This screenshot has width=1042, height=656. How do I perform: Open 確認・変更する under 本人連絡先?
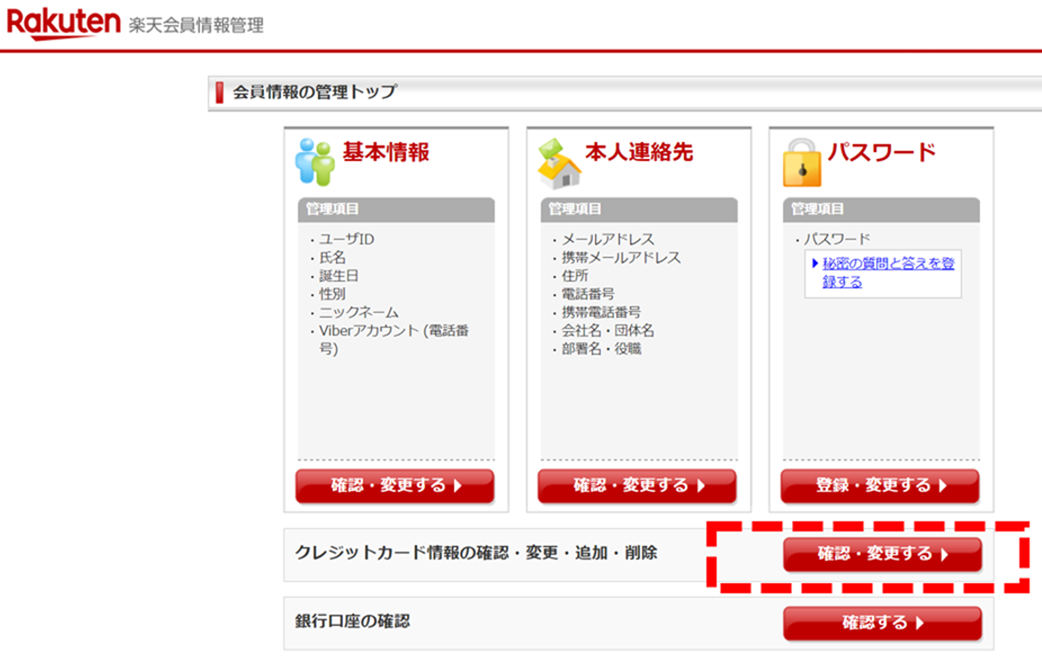(638, 486)
